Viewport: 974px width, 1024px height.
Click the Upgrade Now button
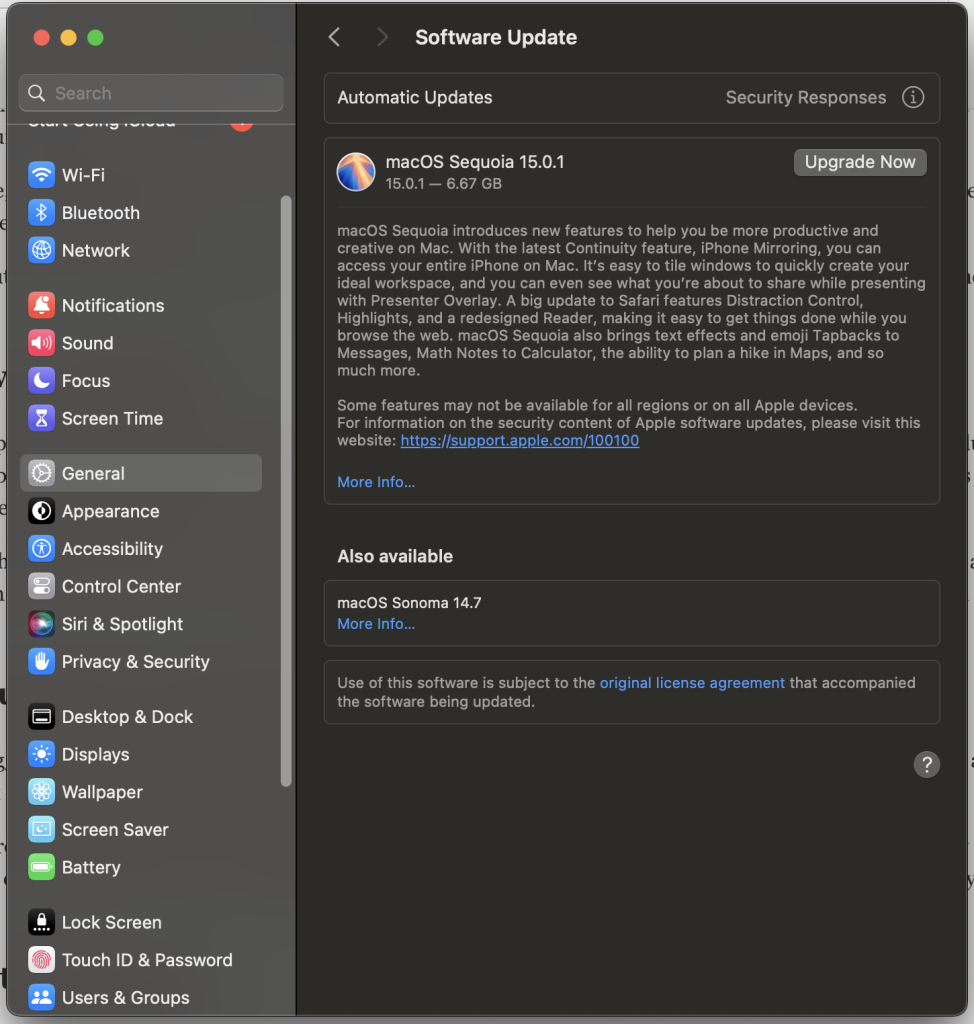click(x=860, y=162)
